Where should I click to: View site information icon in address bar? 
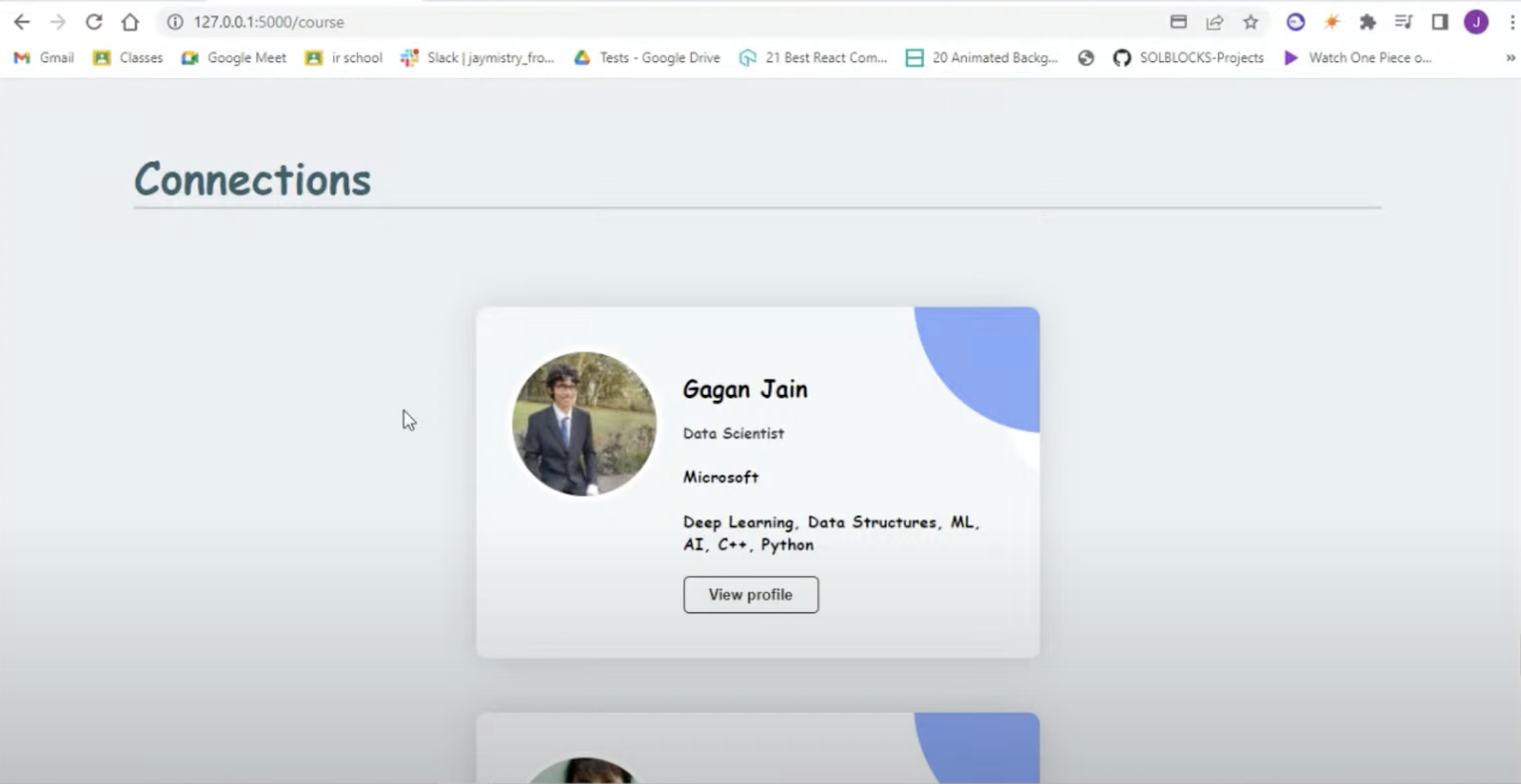pos(175,22)
